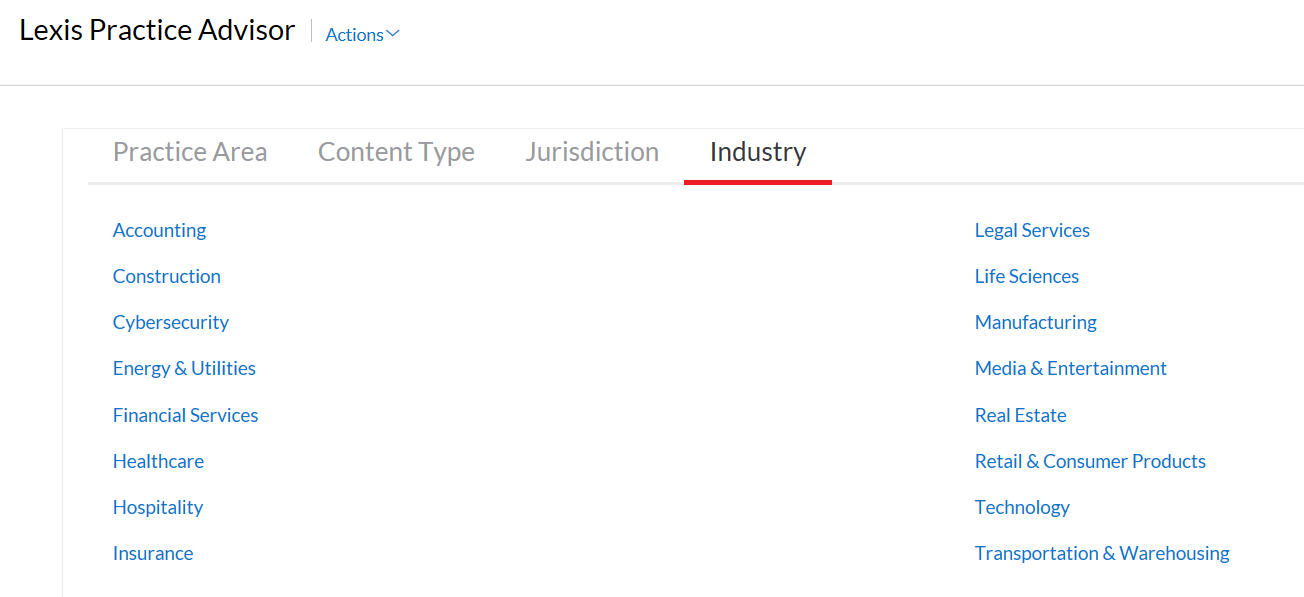
Task: Select the Manufacturing industry link
Action: tap(1036, 322)
